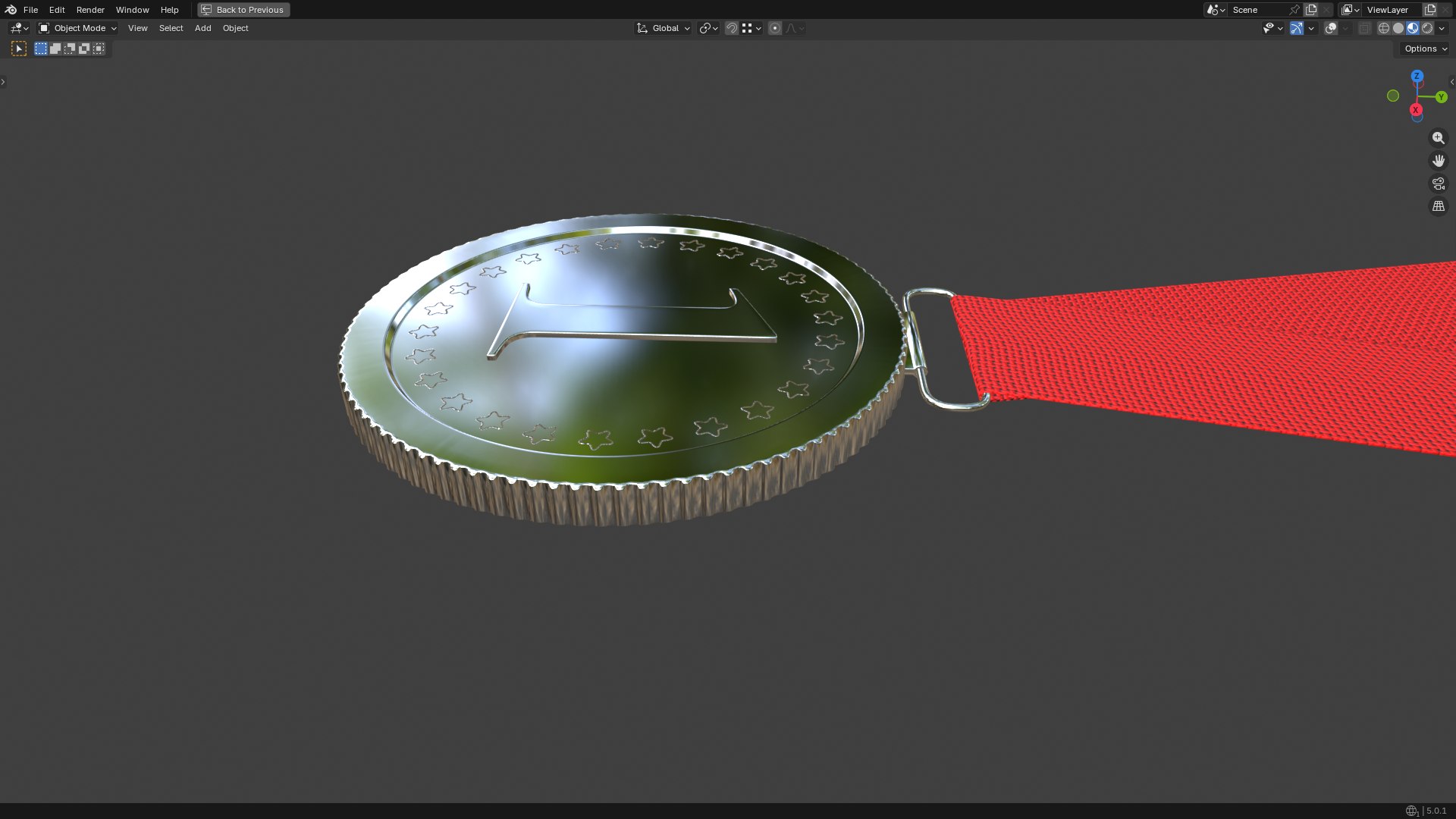Choose Set a new selection mode
1456x819 pixels.
click(41, 49)
